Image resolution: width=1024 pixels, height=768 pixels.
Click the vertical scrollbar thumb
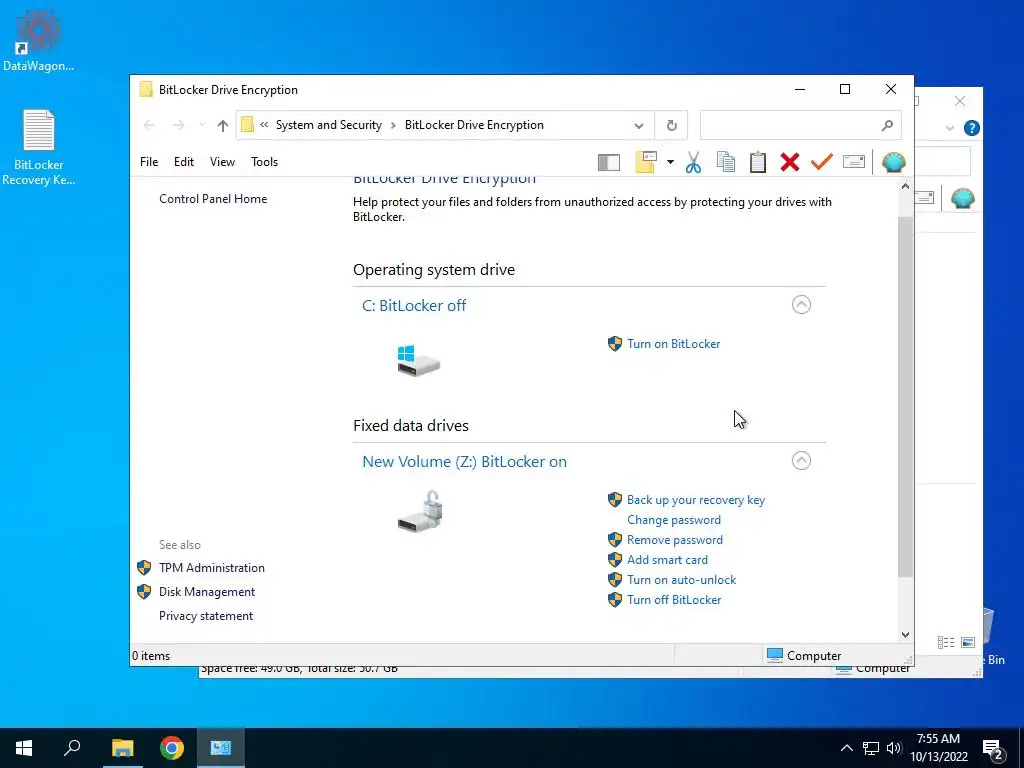904,396
